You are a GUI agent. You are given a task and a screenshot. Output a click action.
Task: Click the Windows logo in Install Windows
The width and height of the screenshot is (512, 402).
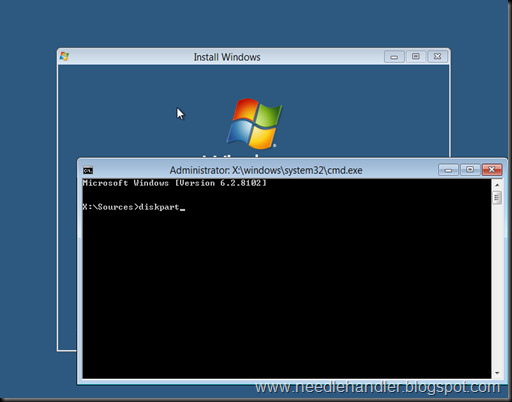point(254,124)
